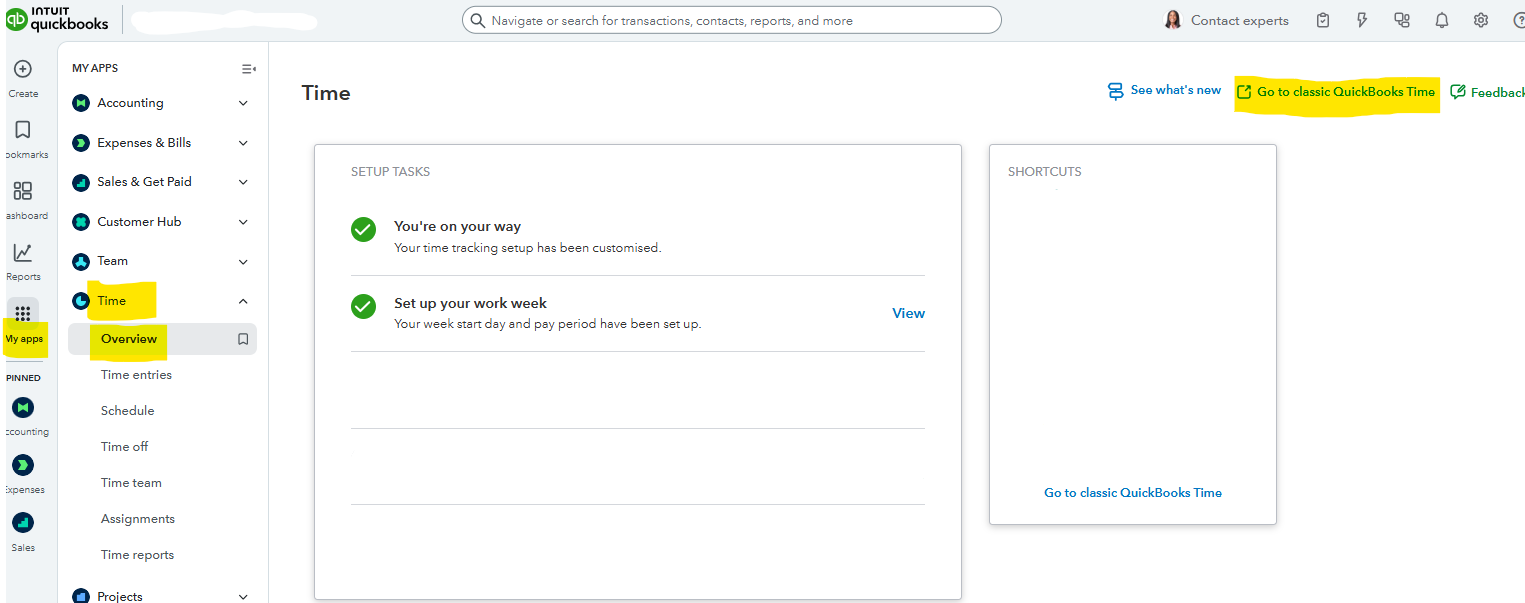
Task: Expand the Team section chevron
Action: pyautogui.click(x=243, y=262)
